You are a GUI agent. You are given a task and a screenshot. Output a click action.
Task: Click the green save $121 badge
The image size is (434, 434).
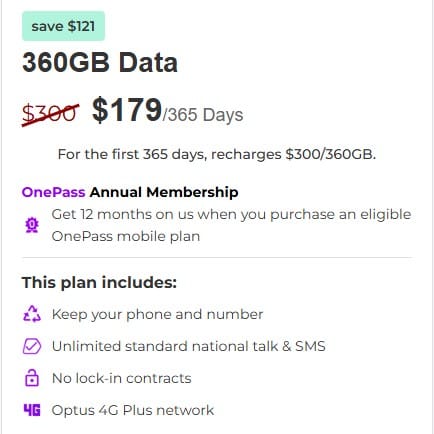pos(63,26)
